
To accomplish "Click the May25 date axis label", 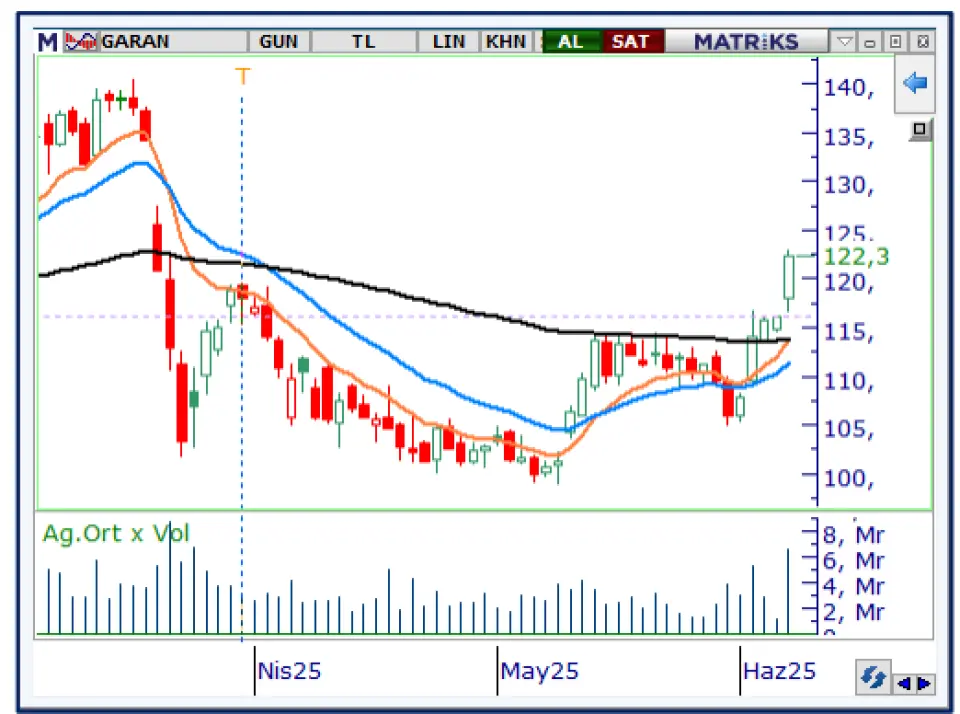I will coord(539,671).
